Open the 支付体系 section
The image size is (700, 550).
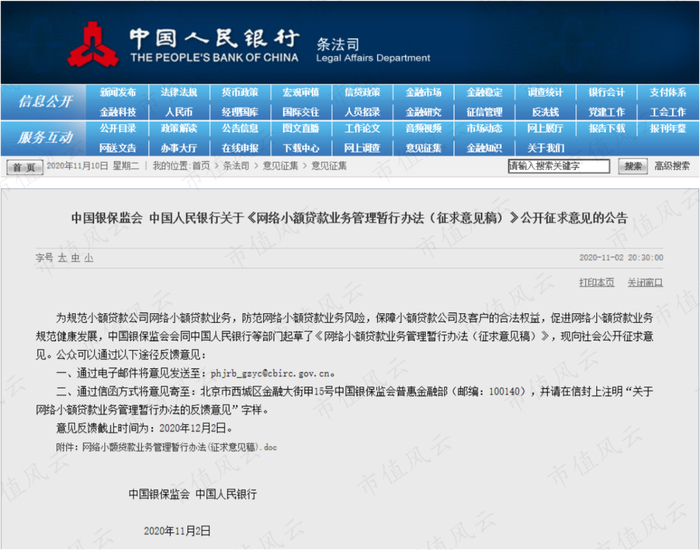pos(668,92)
